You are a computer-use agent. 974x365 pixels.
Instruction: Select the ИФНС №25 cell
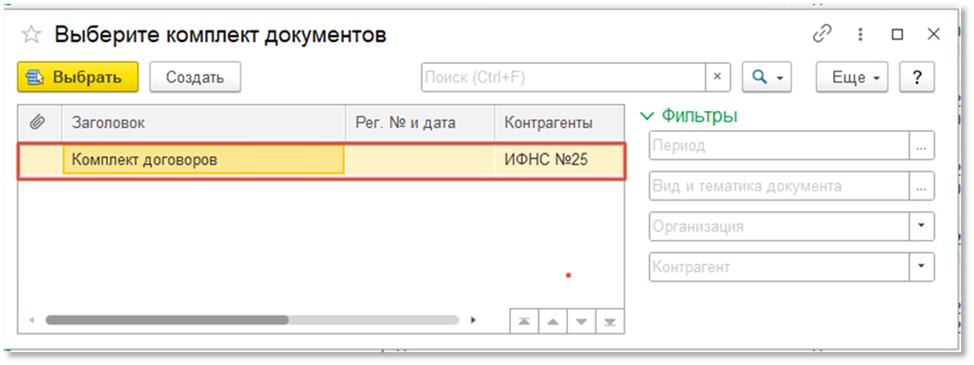[x=559, y=160]
